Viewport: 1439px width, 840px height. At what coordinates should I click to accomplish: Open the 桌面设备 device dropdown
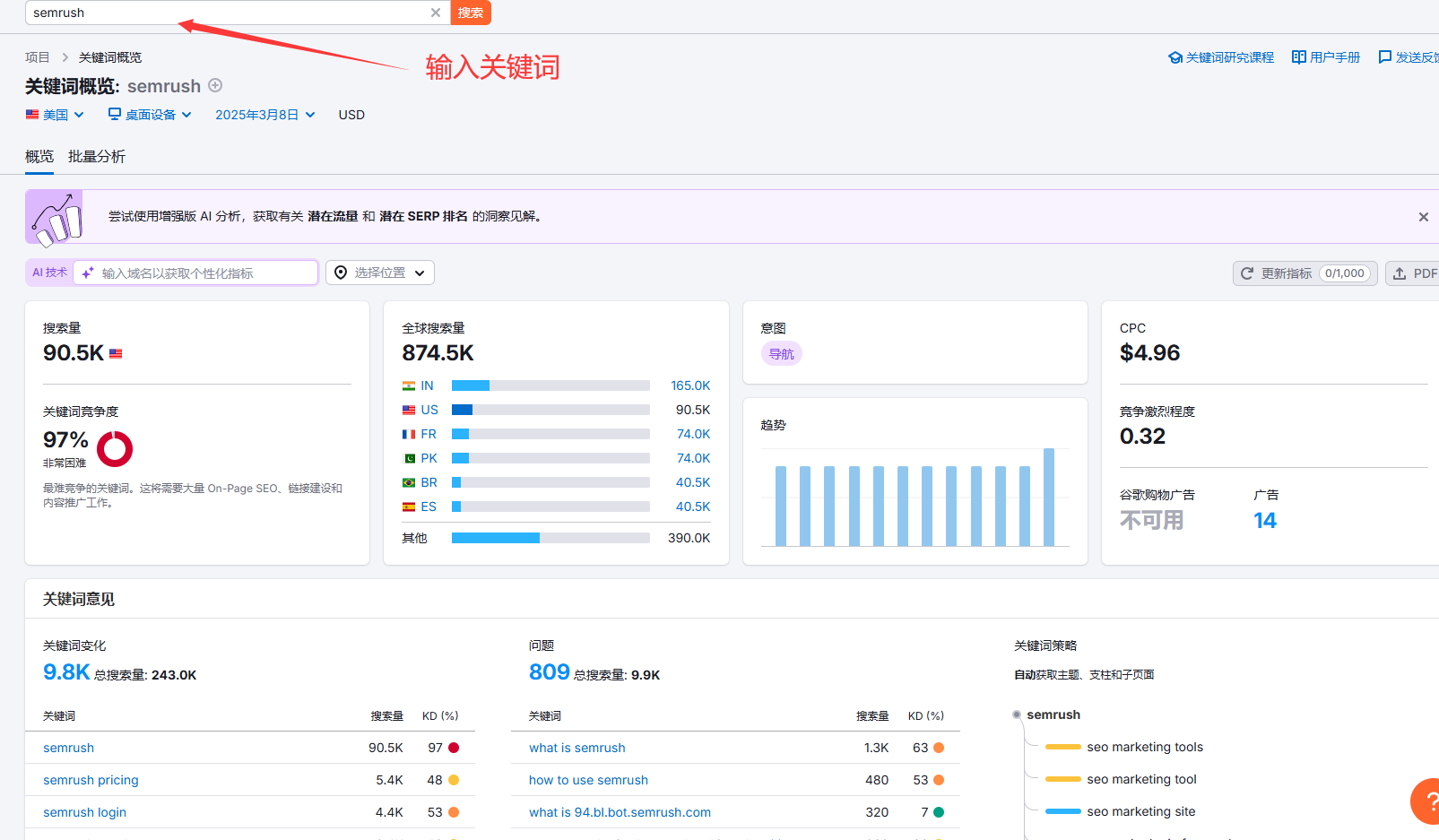coord(150,115)
